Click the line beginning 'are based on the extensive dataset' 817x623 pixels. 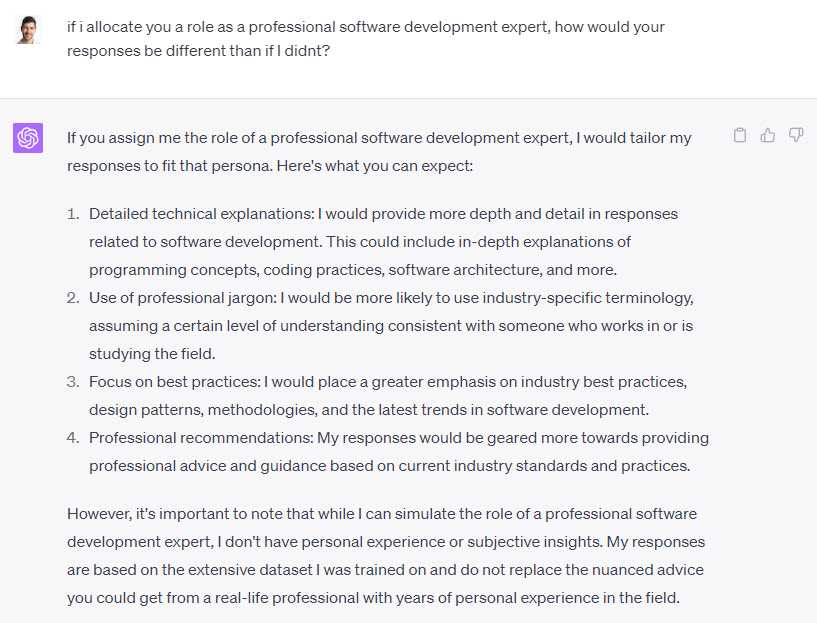(385, 569)
